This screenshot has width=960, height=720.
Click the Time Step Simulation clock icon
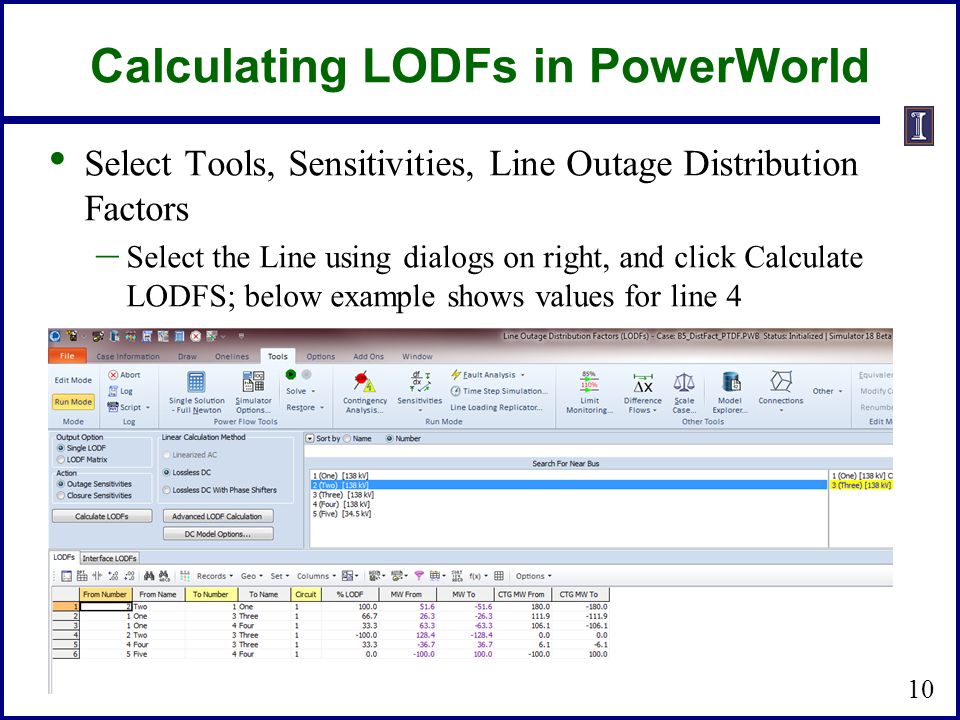[456, 391]
